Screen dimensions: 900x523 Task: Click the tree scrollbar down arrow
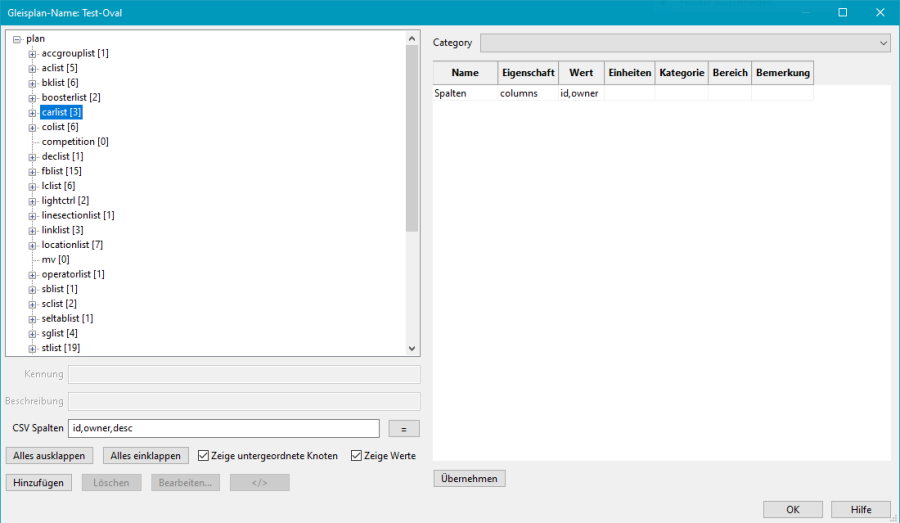pos(412,348)
